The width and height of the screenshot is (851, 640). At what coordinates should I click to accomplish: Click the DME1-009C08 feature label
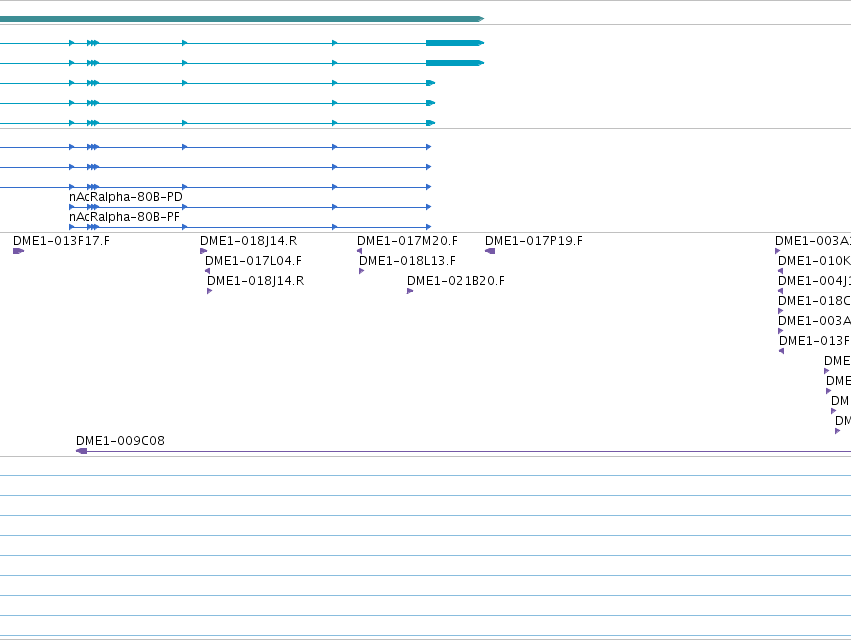point(120,441)
